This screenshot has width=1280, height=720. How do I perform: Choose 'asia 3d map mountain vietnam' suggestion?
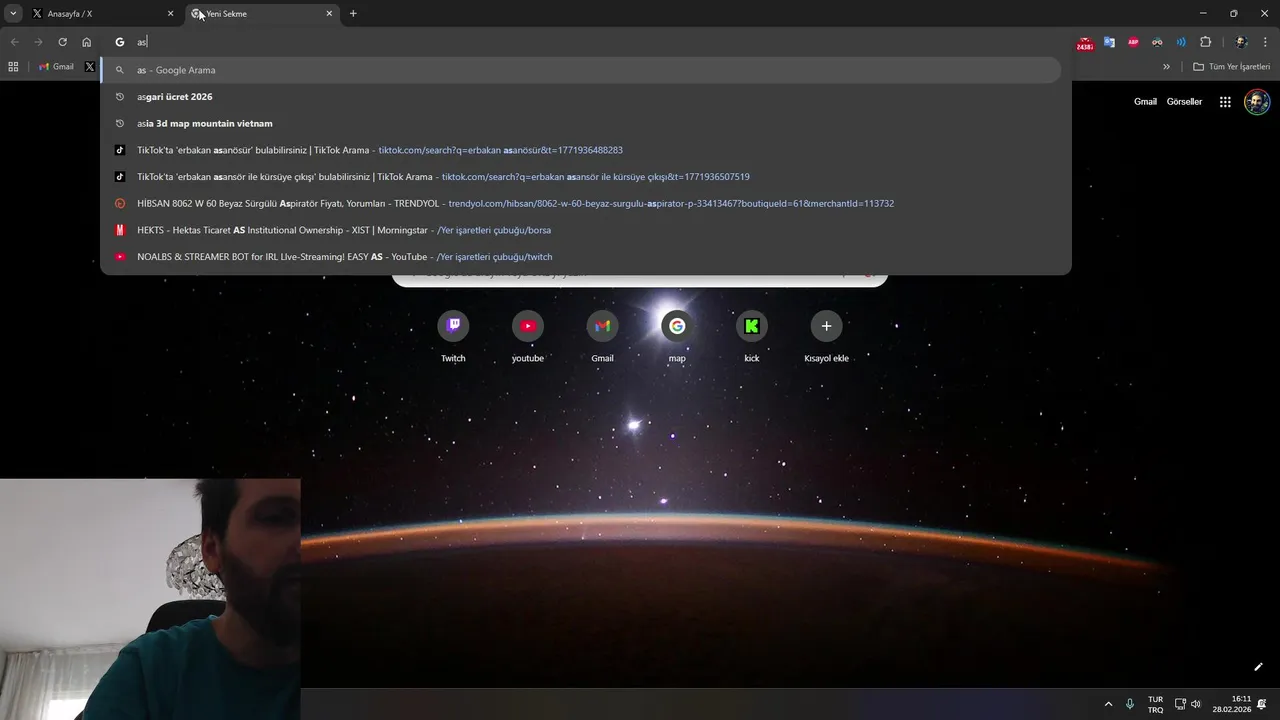(x=581, y=123)
